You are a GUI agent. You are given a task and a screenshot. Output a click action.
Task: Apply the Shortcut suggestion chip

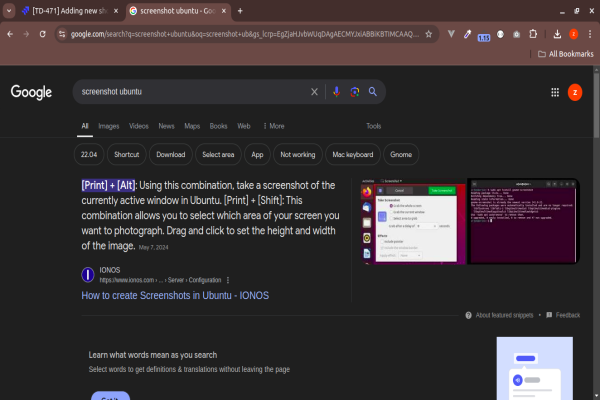[x=127, y=155]
